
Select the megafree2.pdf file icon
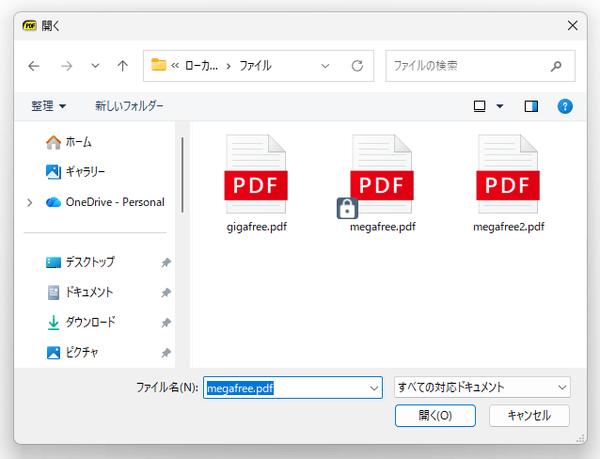click(508, 174)
